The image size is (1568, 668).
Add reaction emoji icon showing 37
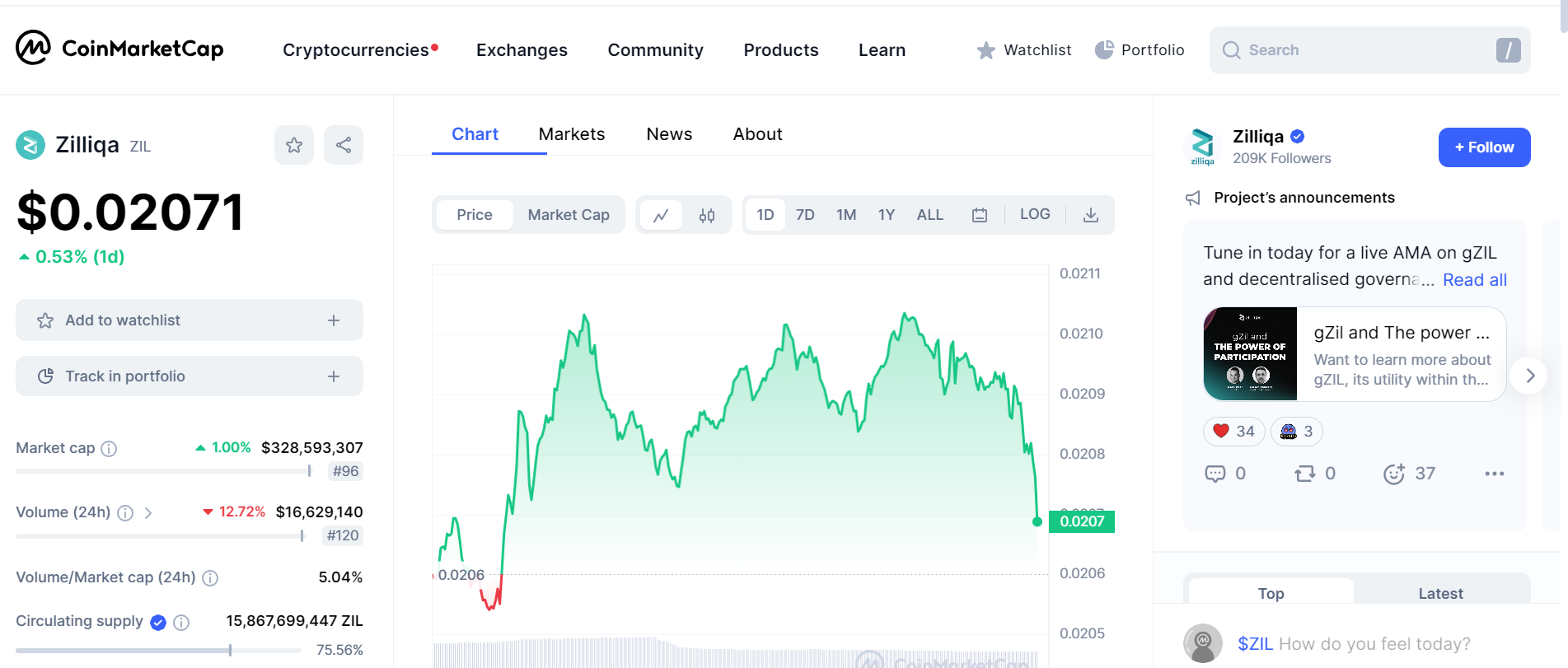(x=1394, y=474)
